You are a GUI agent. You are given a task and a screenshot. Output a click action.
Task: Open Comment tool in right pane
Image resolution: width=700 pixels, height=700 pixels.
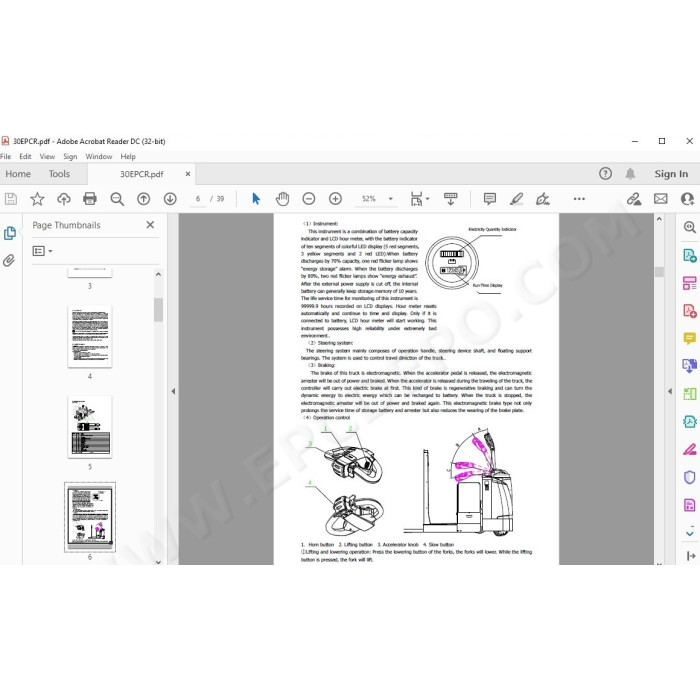point(690,338)
